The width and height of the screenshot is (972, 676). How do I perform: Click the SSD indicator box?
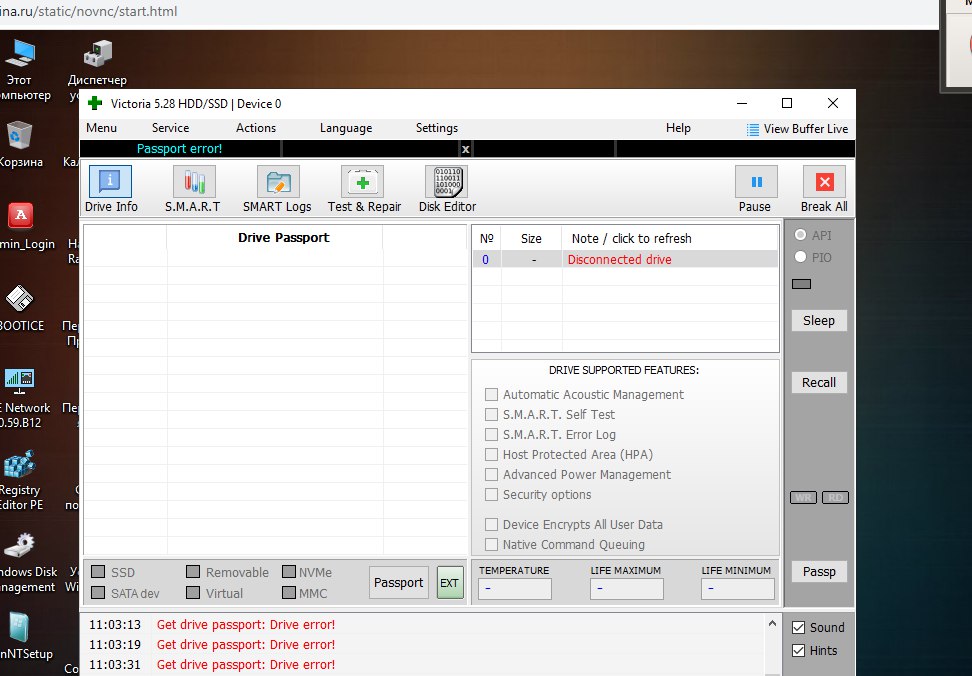pos(98,571)
